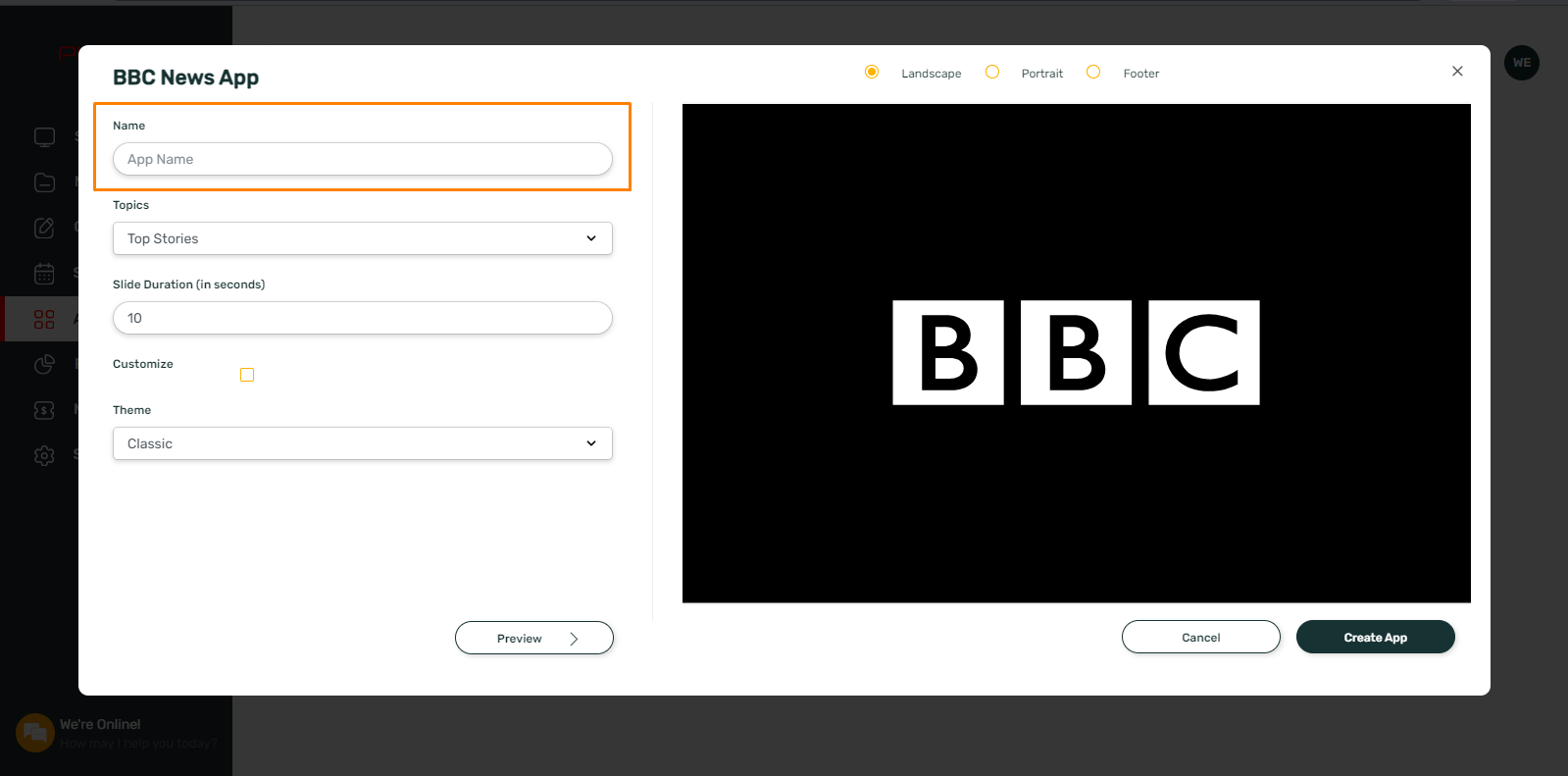1568x776 pixels.
Task: Click the Create App button
Action: click(1376, 637)
